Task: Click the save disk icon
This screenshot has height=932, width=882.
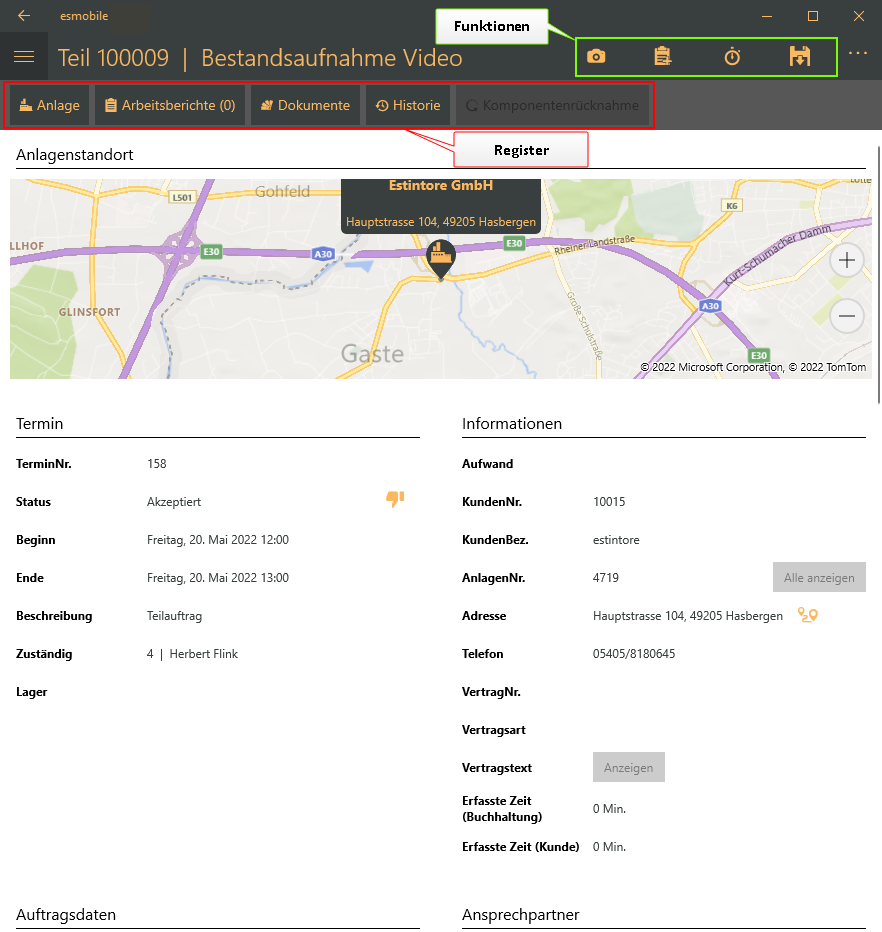Action: [799, 57]
